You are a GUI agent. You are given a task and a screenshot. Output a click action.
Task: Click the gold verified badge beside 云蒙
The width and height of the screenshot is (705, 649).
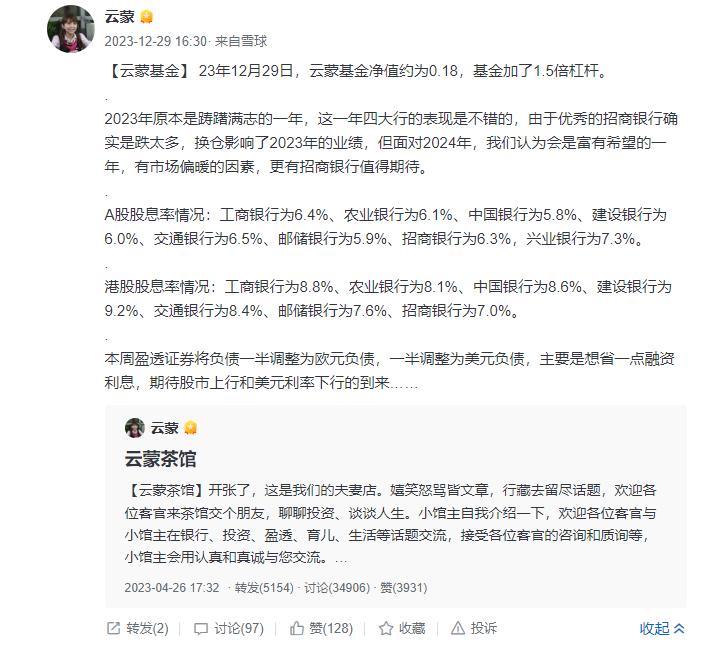(146, 17)
